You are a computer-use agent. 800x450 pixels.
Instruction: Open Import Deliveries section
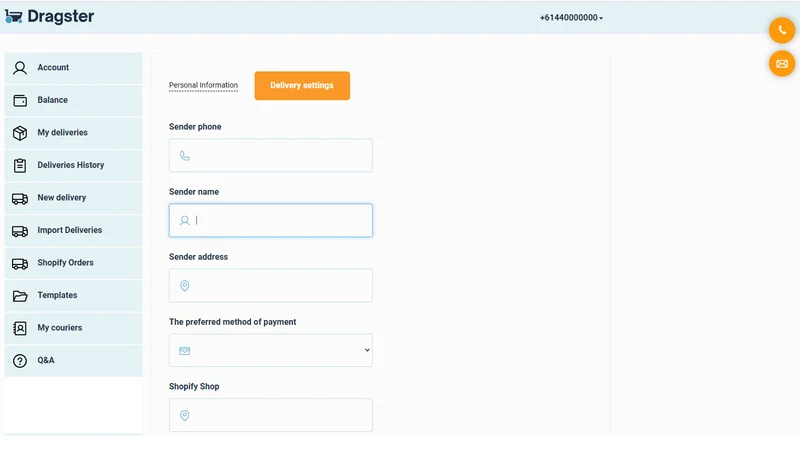click(73, 231)
